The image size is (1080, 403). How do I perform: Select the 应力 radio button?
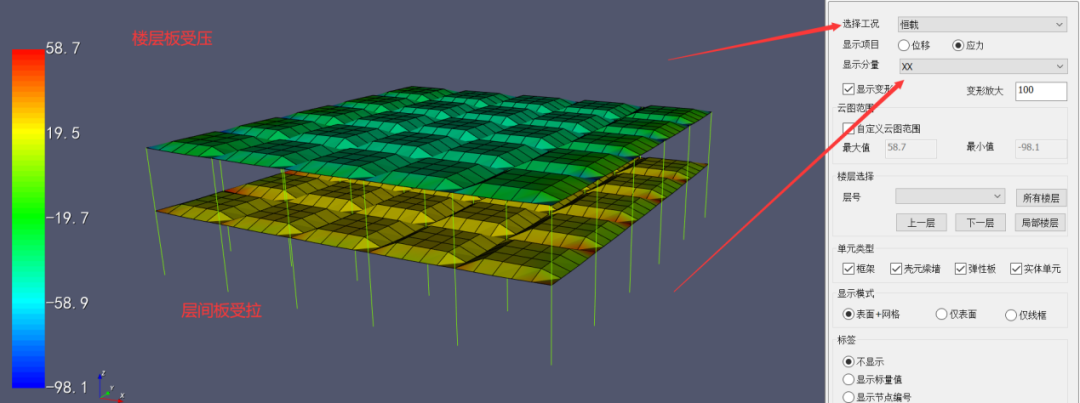pos(958,45)
